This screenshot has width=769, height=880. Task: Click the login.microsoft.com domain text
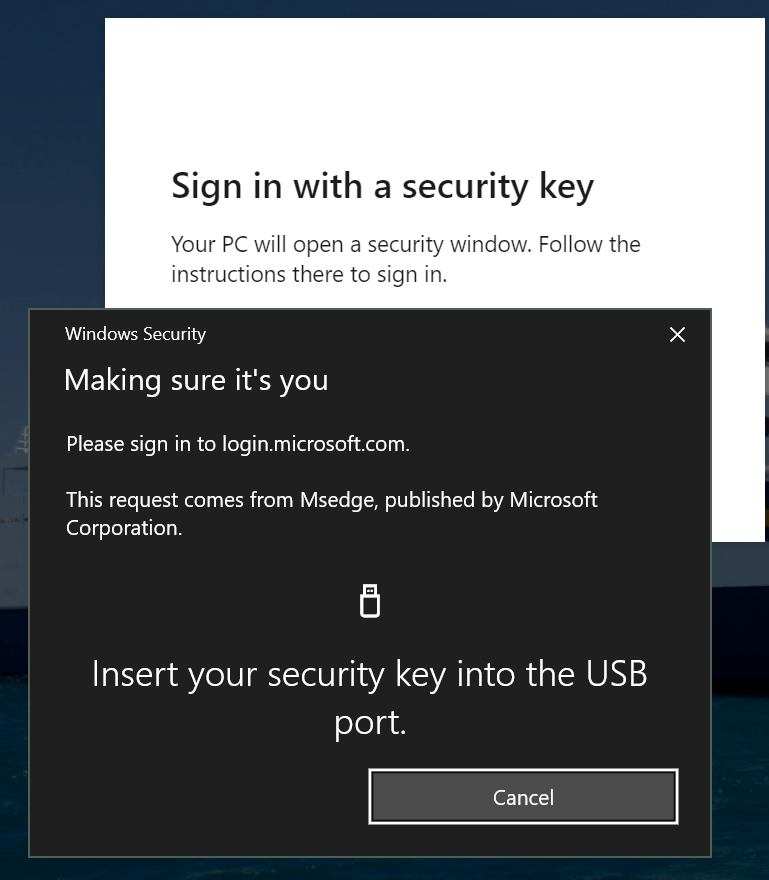[315, 443]
